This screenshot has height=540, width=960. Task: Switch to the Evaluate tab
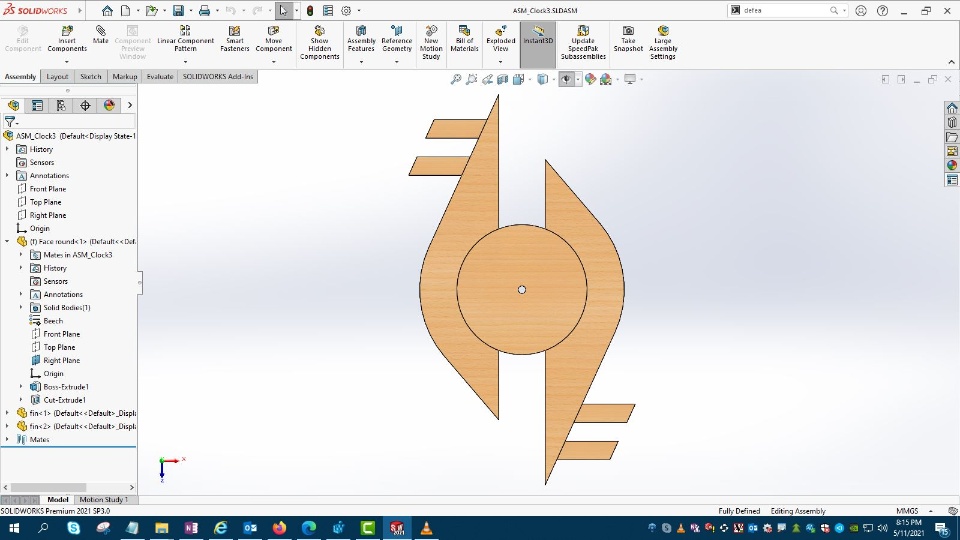[159, 76]
